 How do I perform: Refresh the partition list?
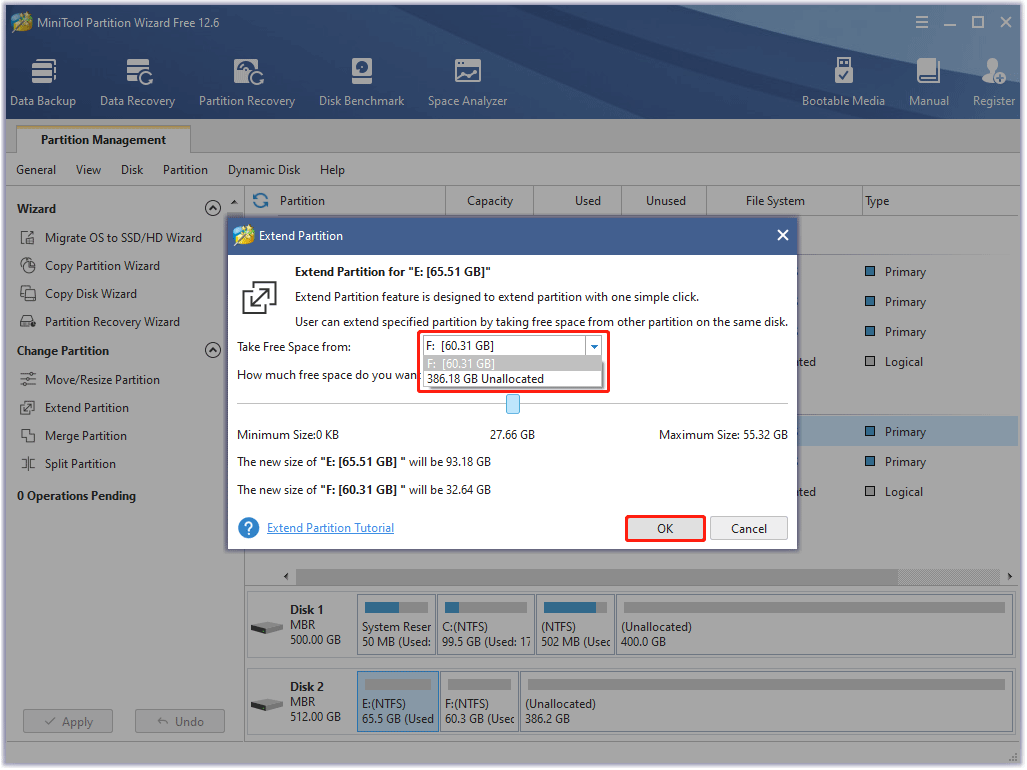click(260, 200)
